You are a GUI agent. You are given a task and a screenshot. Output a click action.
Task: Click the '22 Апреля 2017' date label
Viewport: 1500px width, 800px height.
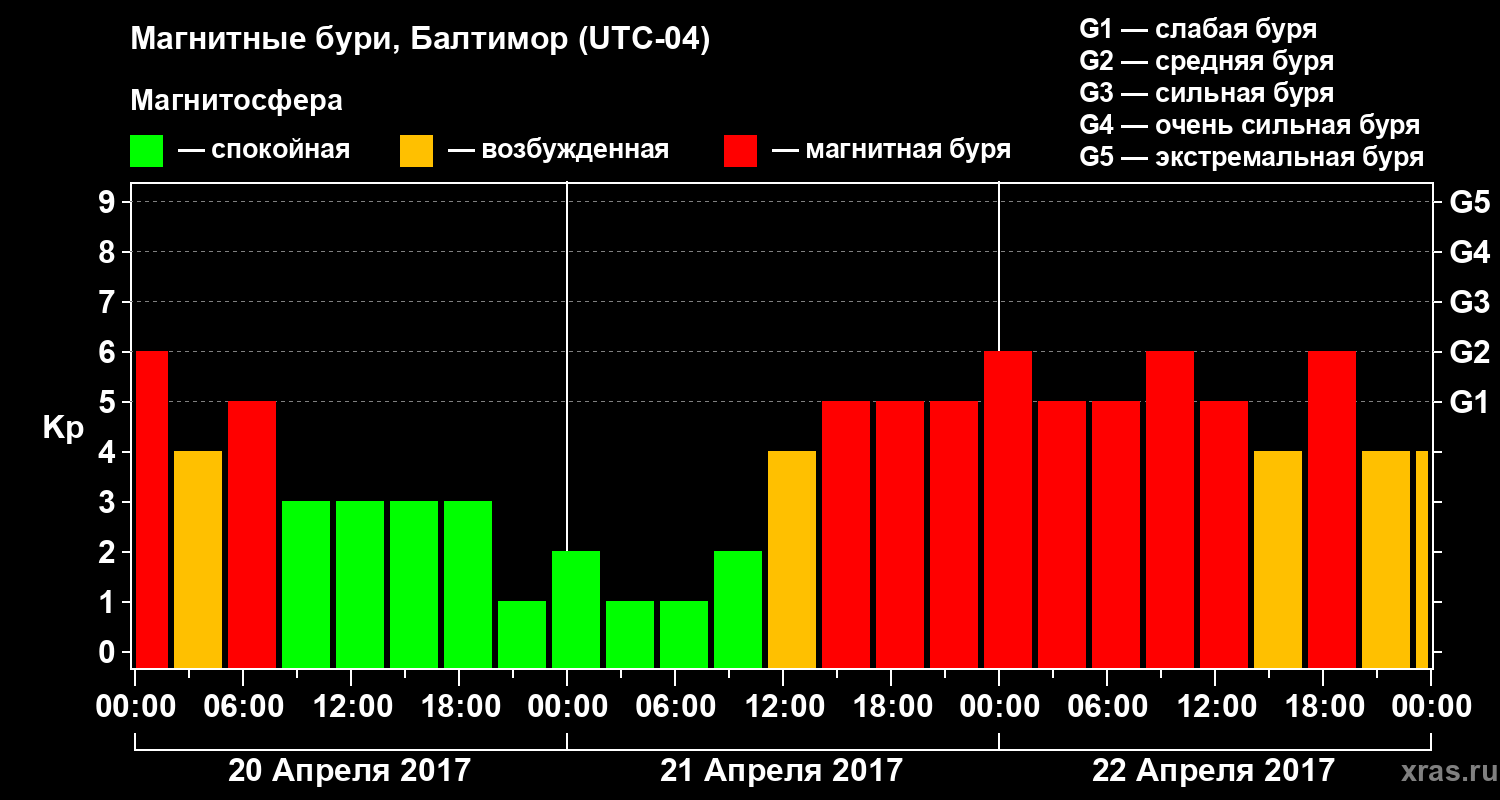point(1213,770)
